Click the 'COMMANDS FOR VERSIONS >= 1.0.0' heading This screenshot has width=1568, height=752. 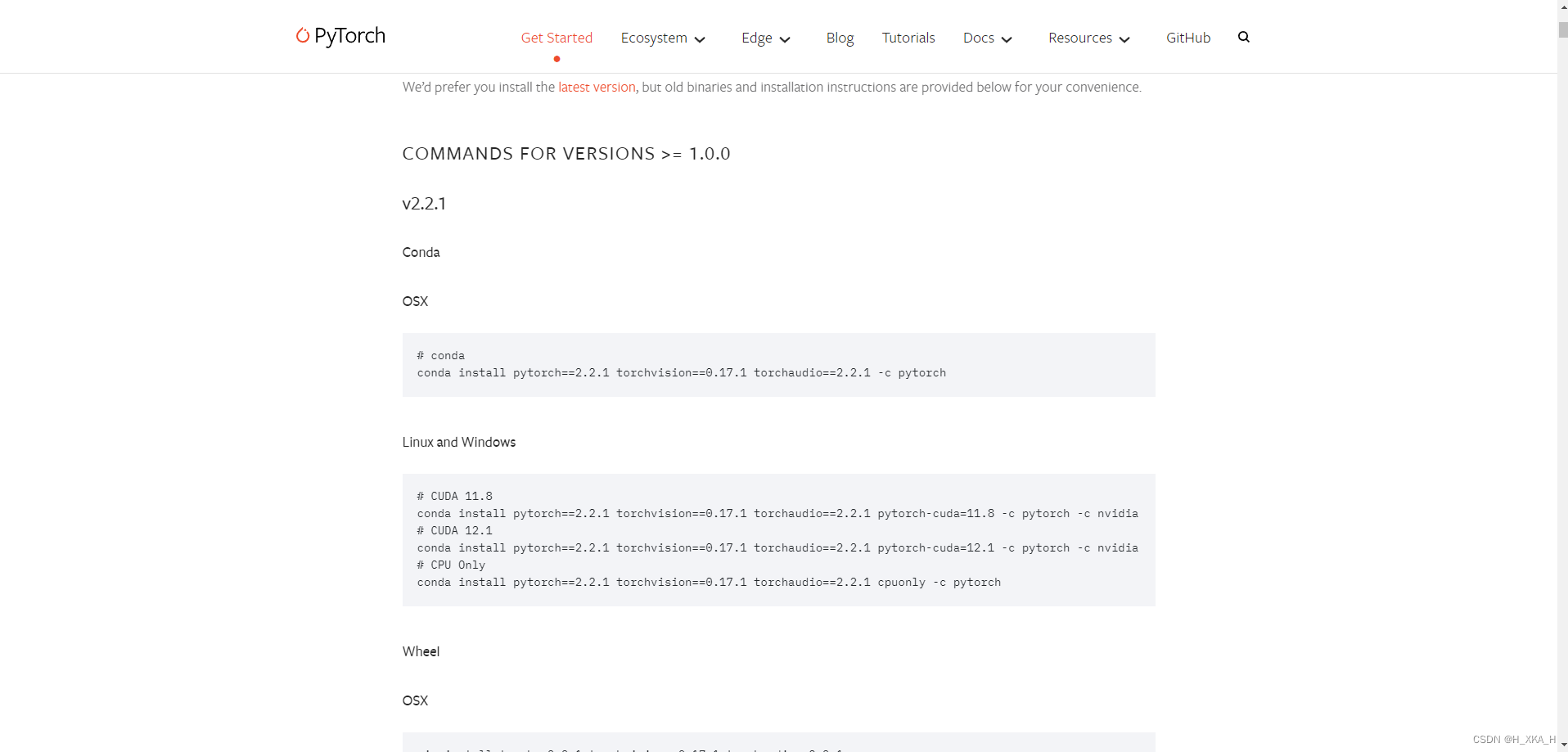(x=566, y=154)
